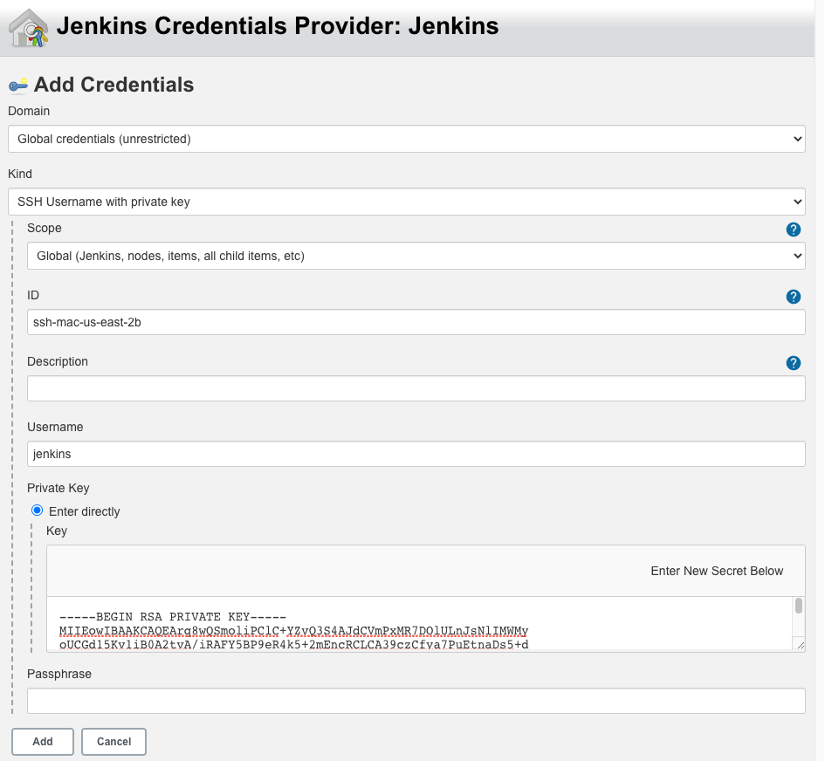The width and height of the screenshot is (824, 762).
Task: Click into the Username field
Action: 416,454
